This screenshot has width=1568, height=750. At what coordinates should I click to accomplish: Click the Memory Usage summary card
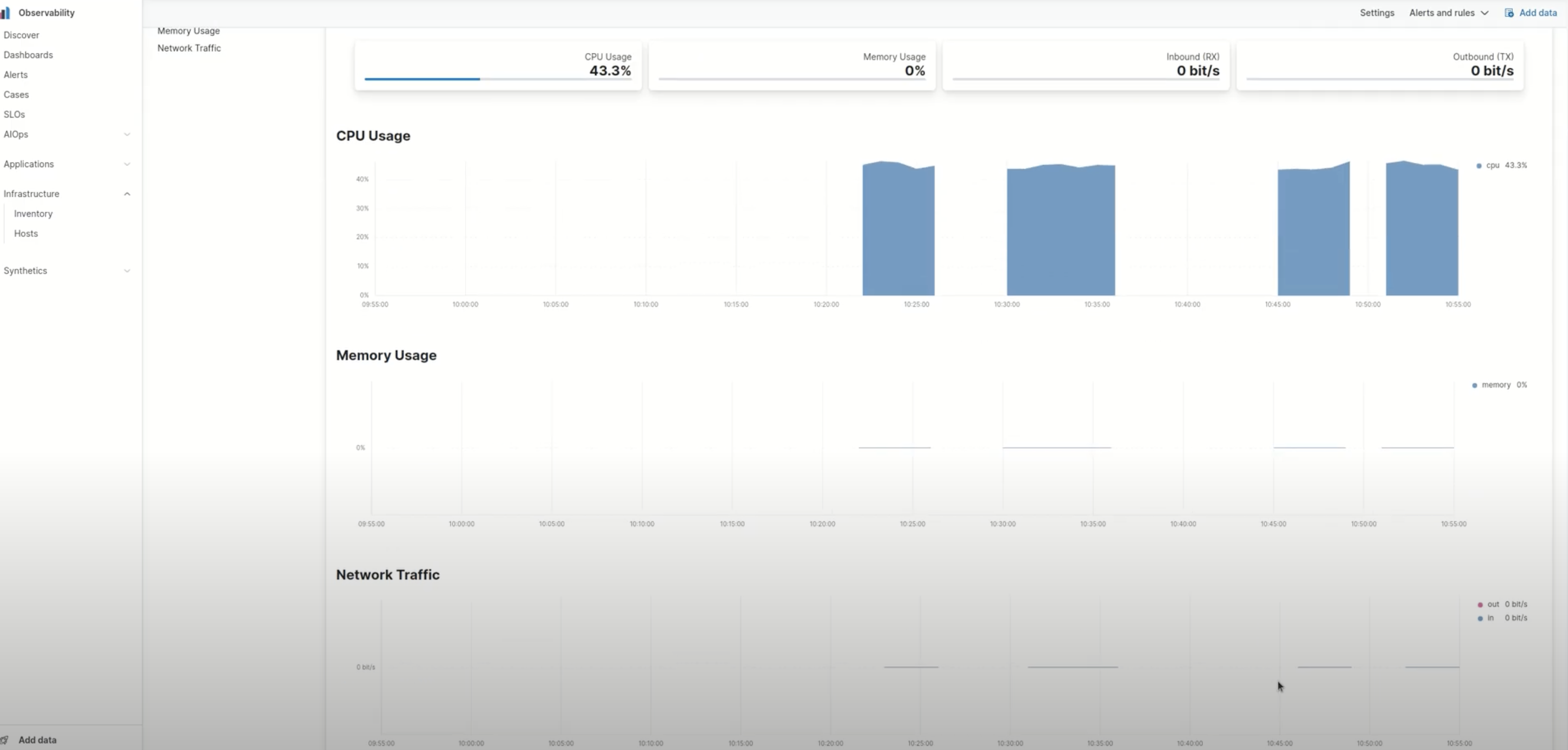point(791,65)
